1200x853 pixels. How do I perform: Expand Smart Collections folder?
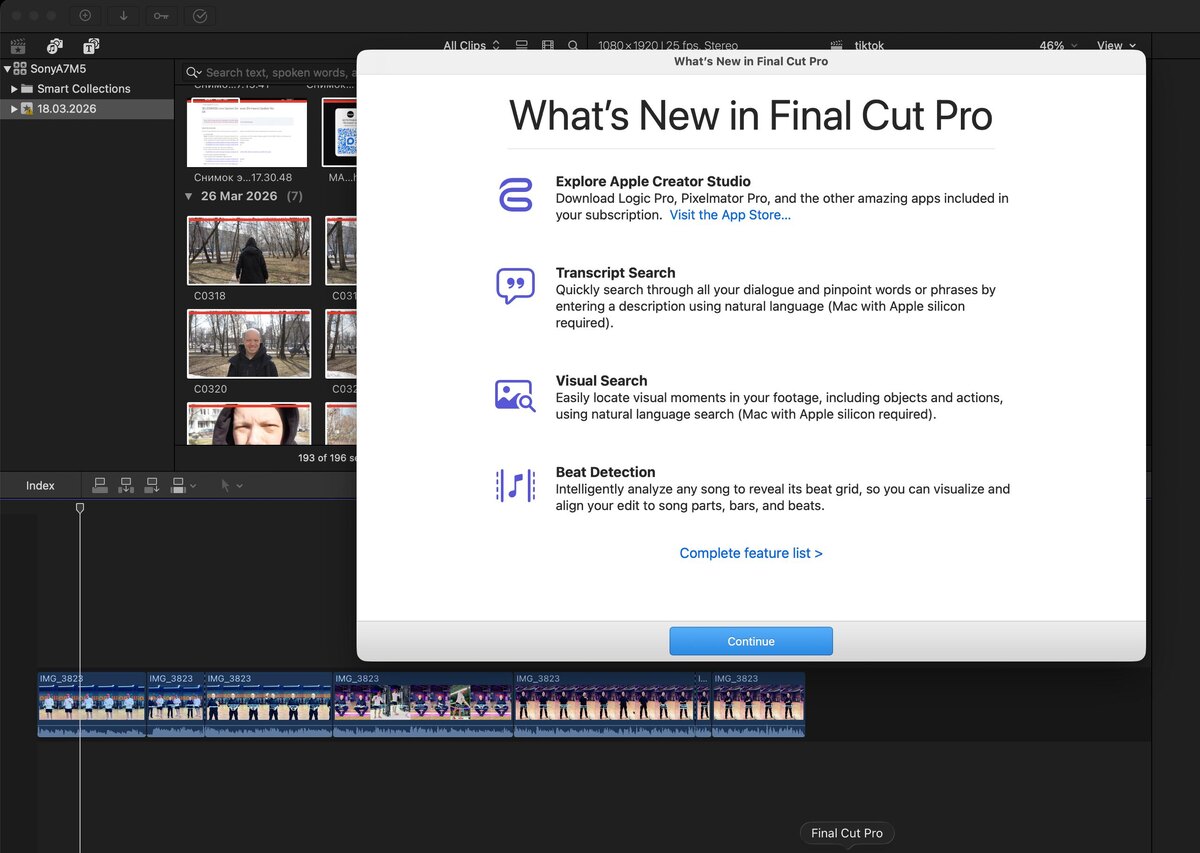15,89
